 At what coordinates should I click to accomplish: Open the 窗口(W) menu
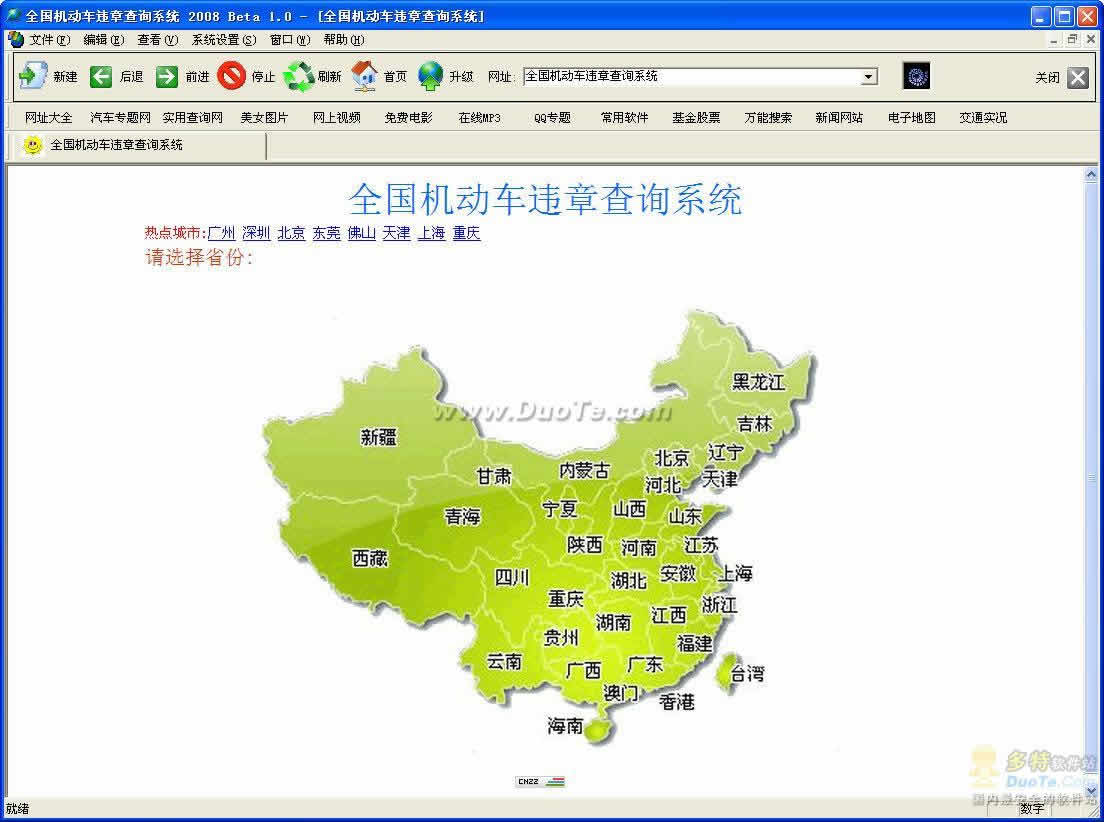point(289,39)
